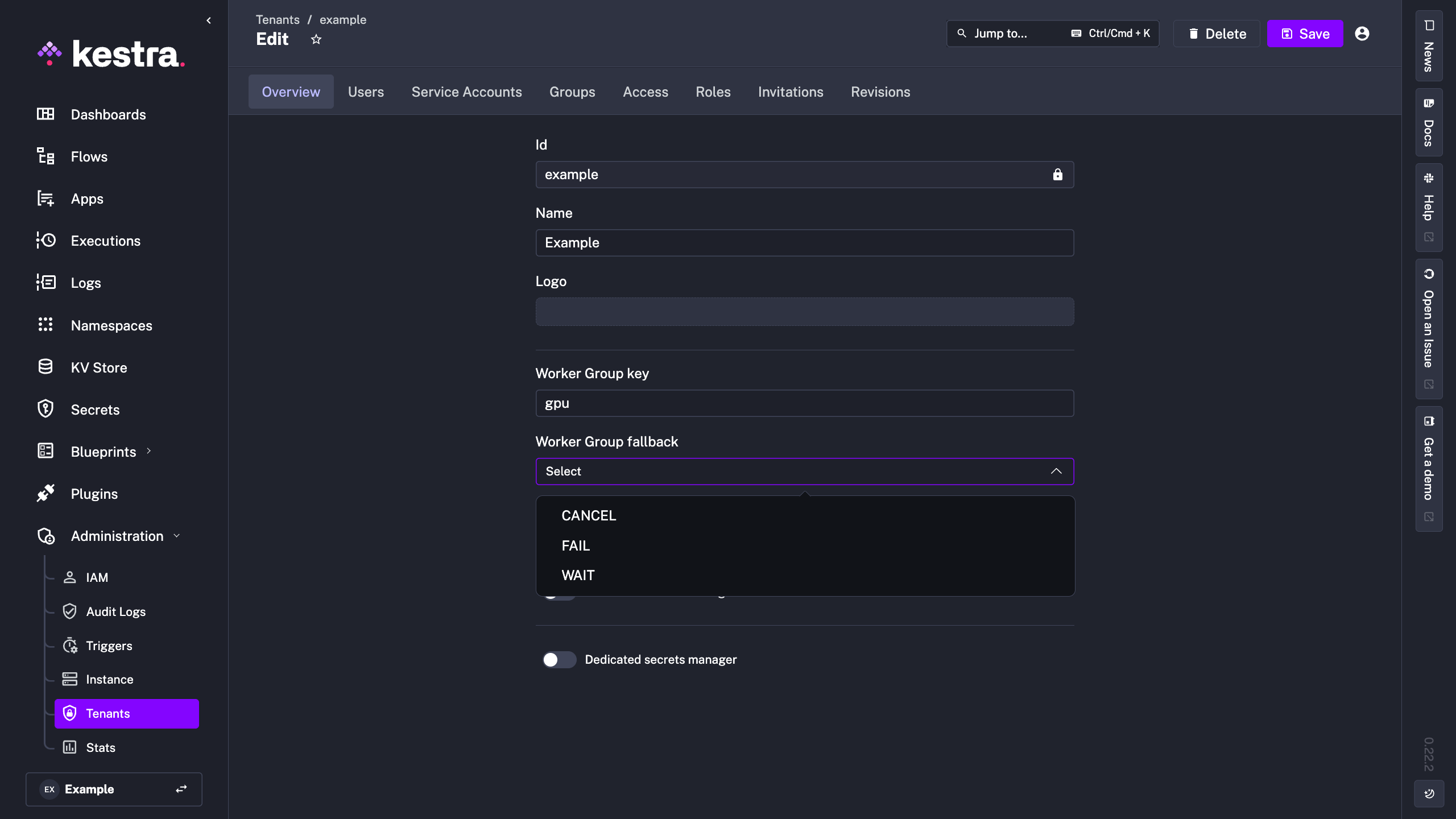1456x819 pixels.
Task: Open the Revisions tab
Action: (880, 92)
